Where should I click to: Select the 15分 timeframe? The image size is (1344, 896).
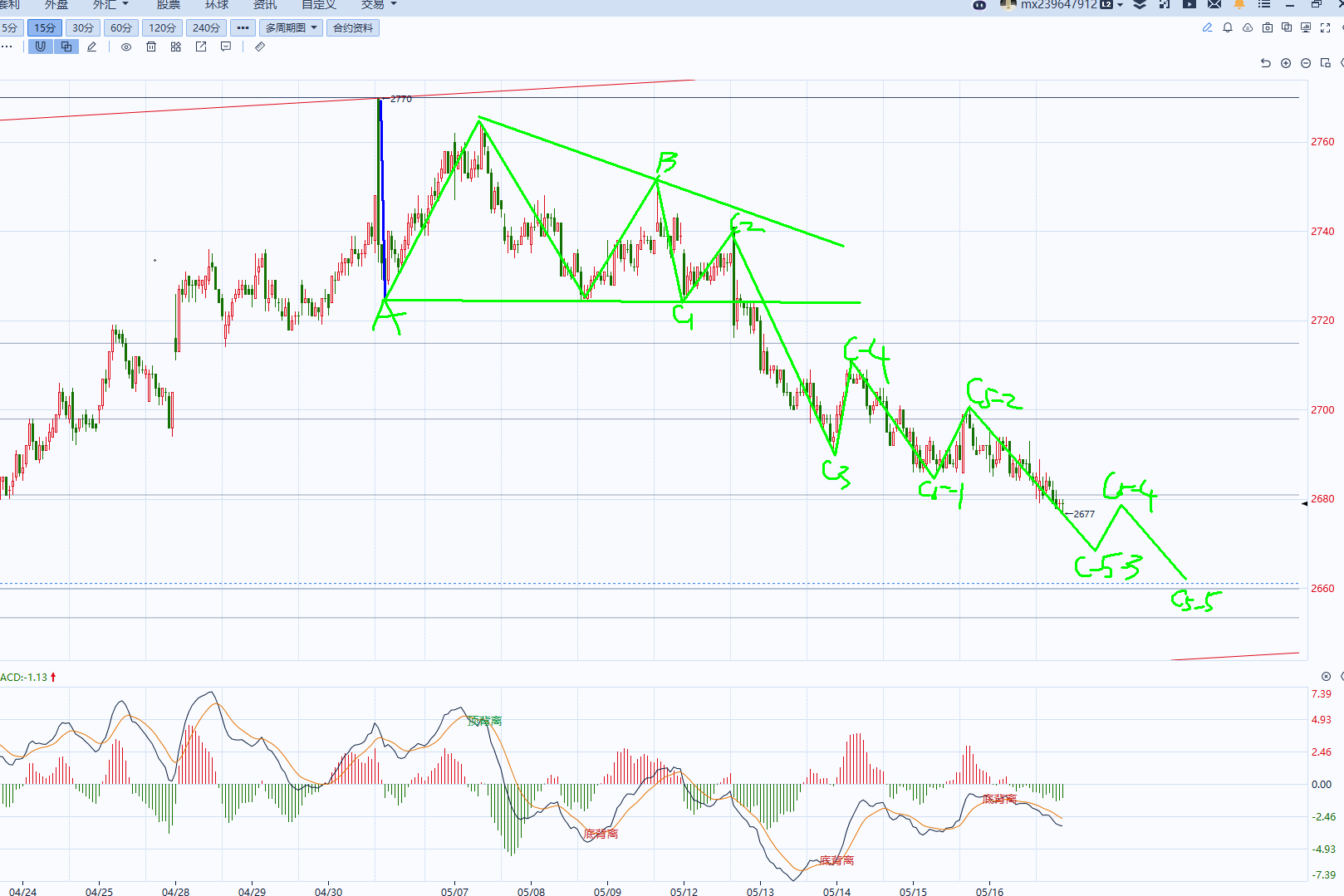(x=45, y=27)
